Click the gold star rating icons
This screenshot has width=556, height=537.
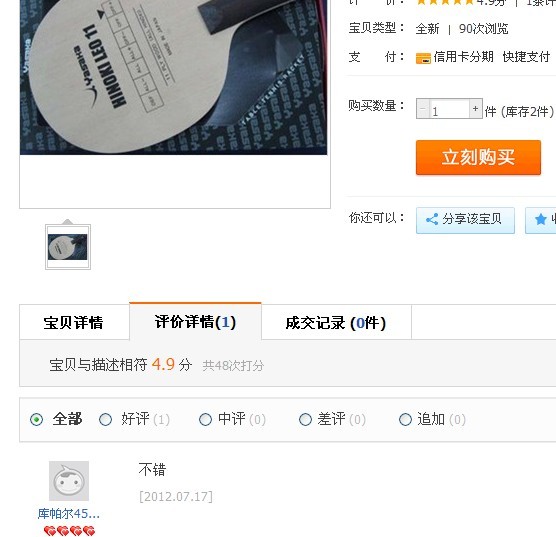[x=445, y=2]
